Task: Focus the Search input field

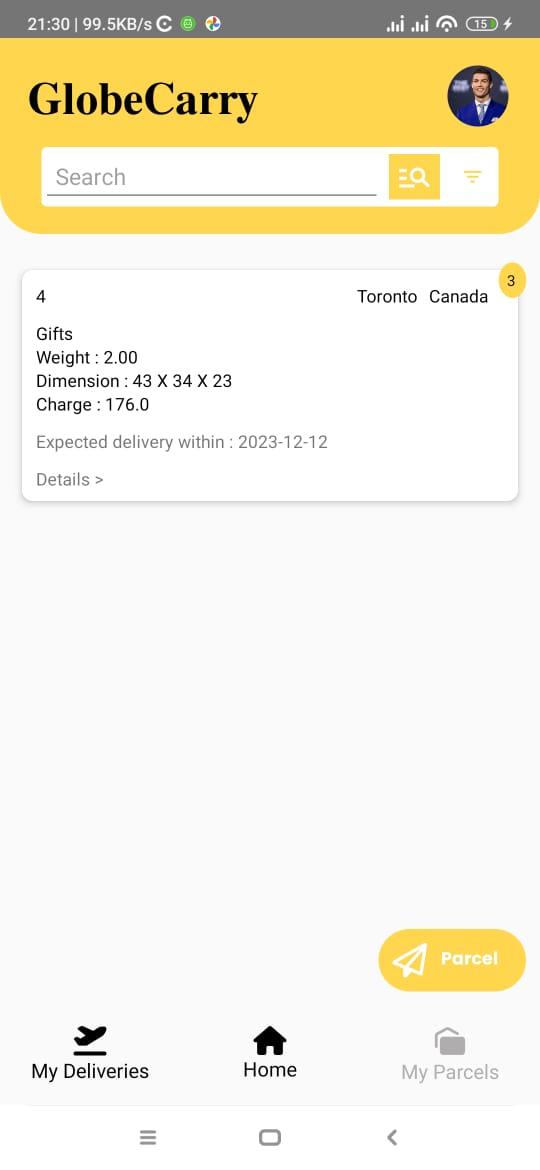Action: point(212,177)
